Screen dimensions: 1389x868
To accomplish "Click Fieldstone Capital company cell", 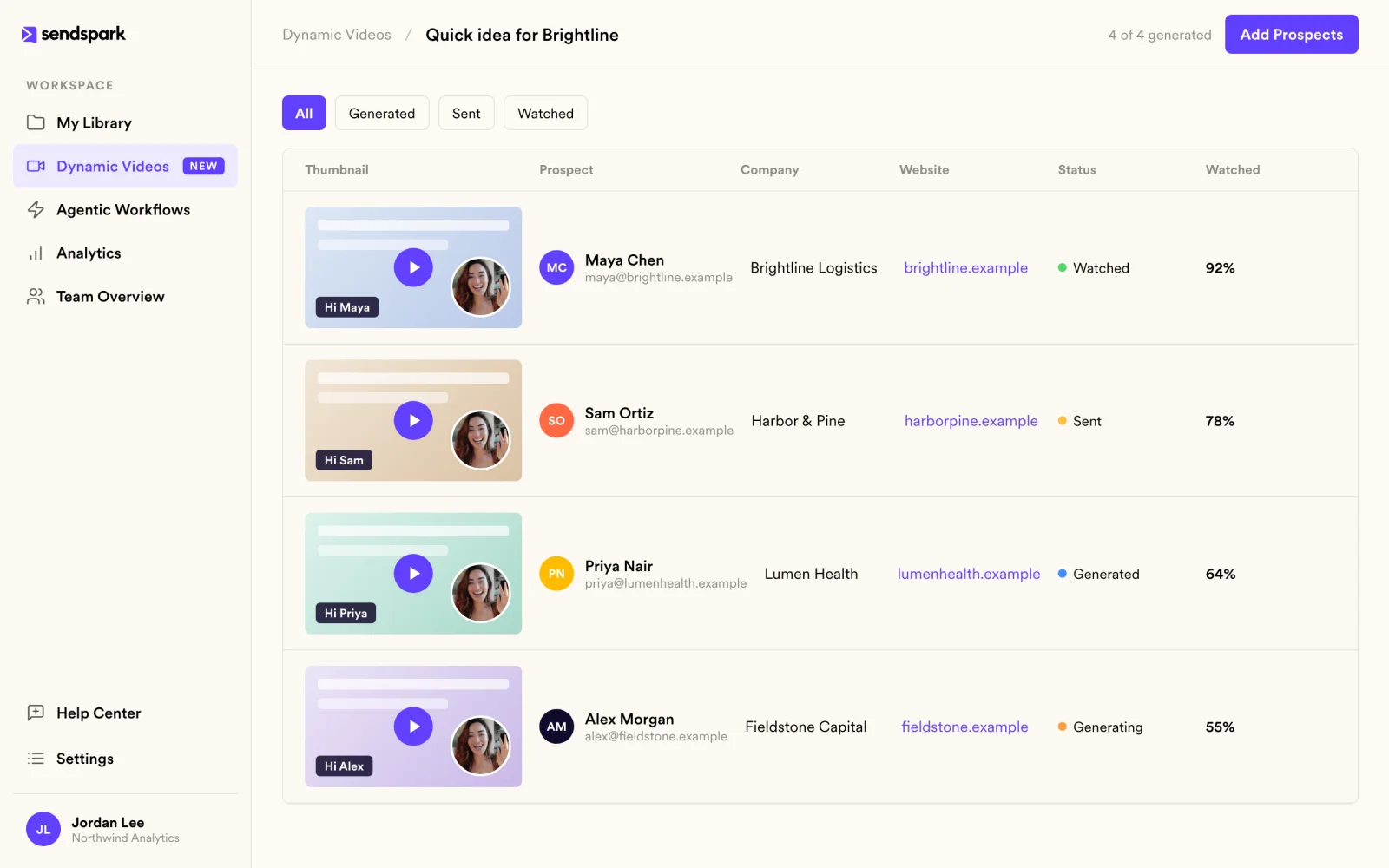I will point(806,727).
